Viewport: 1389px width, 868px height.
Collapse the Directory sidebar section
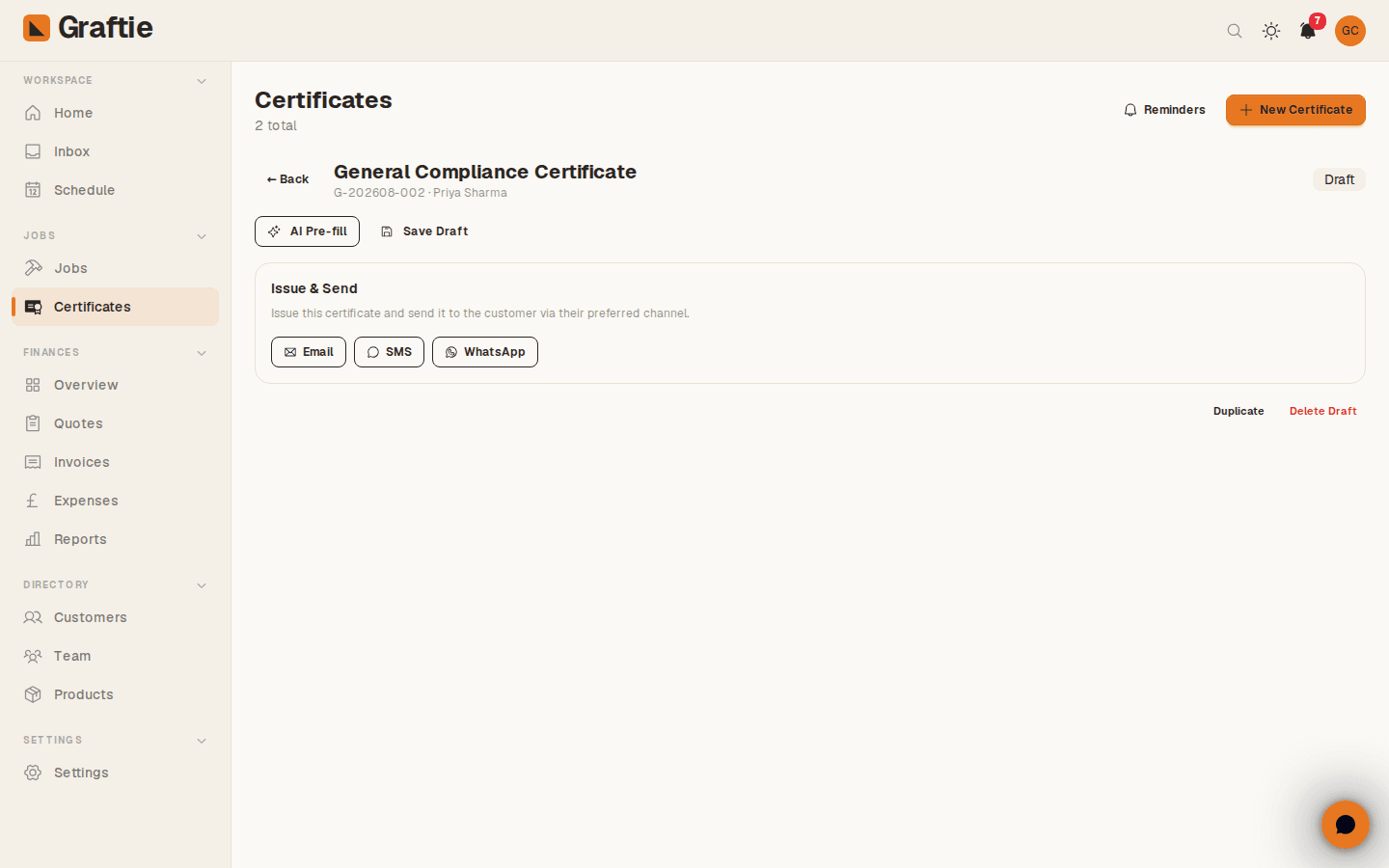pos(202,585)
